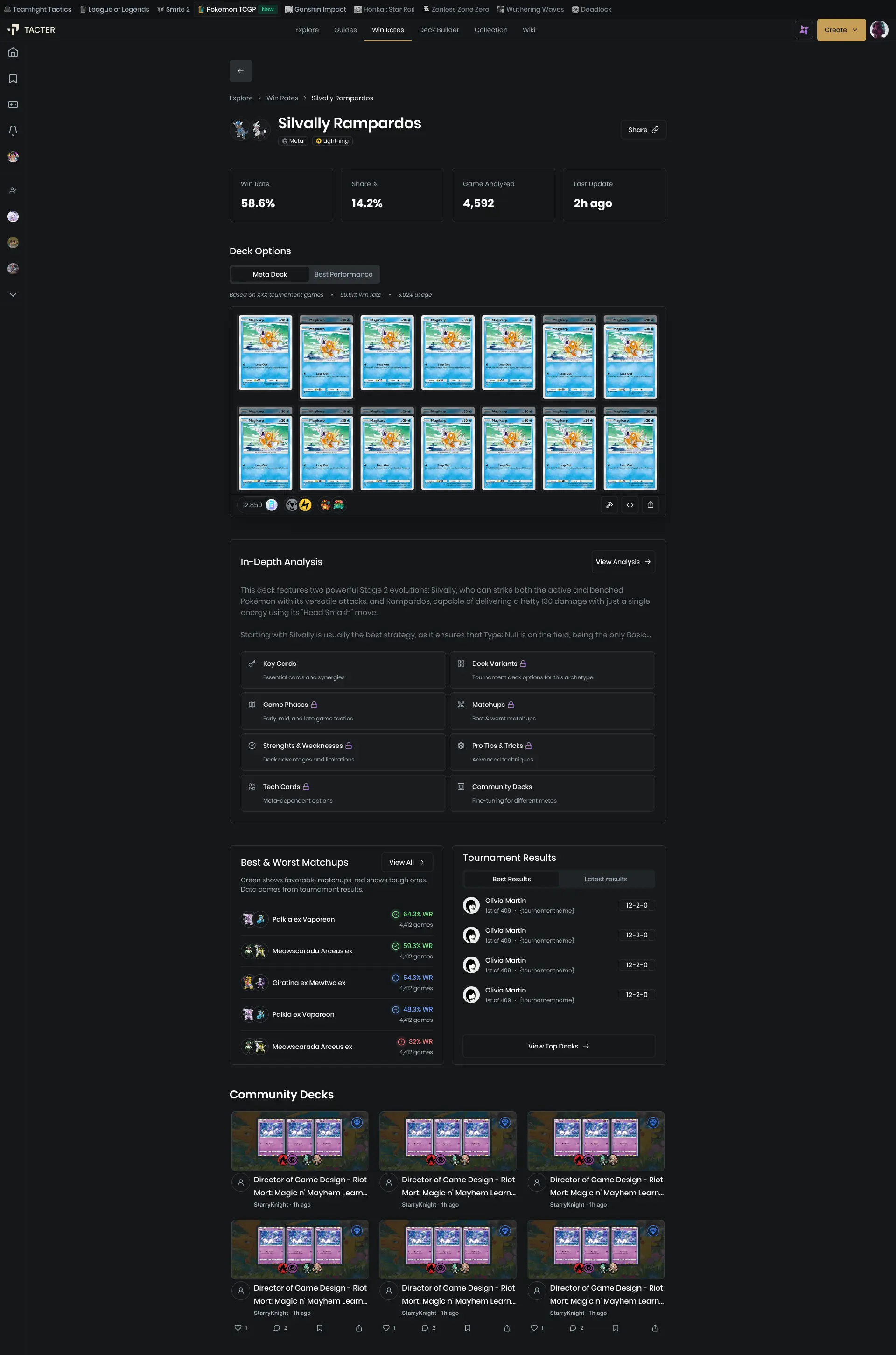Go to the Deck Builder tab
Viewport: 896px width, 1355px height.
tap(438, 30)
